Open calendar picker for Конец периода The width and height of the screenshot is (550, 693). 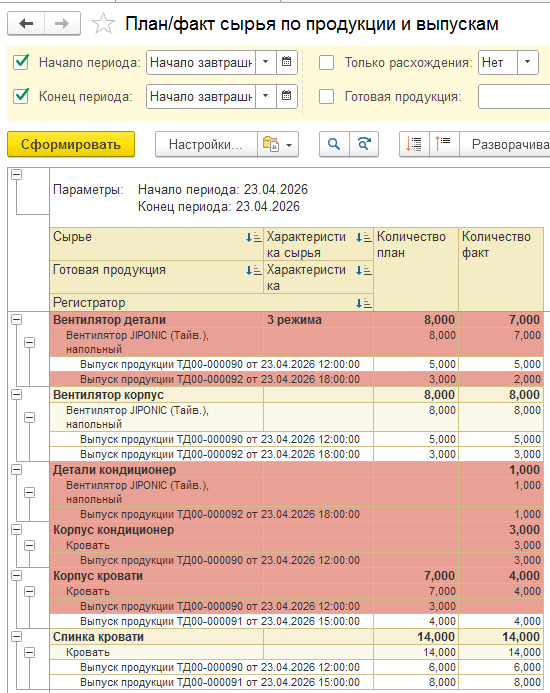point(286,96)
